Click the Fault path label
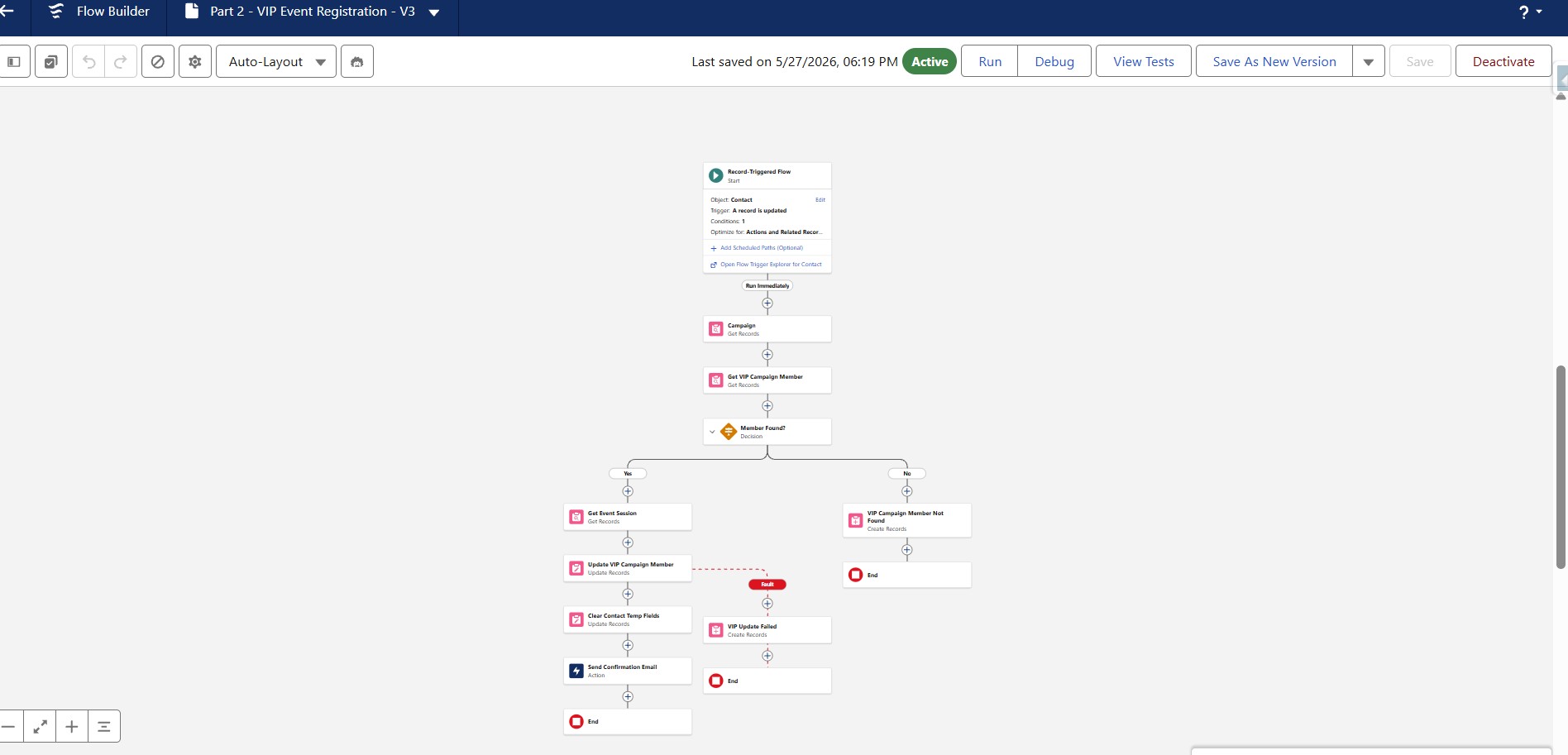The height and width of the screenshot is (755, 1568). [x=767, y=585]
